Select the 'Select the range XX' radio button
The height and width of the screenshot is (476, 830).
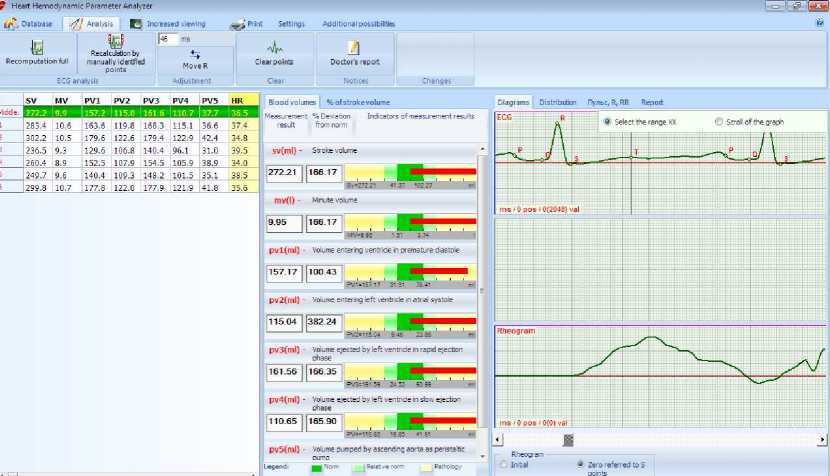tap(607, 122)
